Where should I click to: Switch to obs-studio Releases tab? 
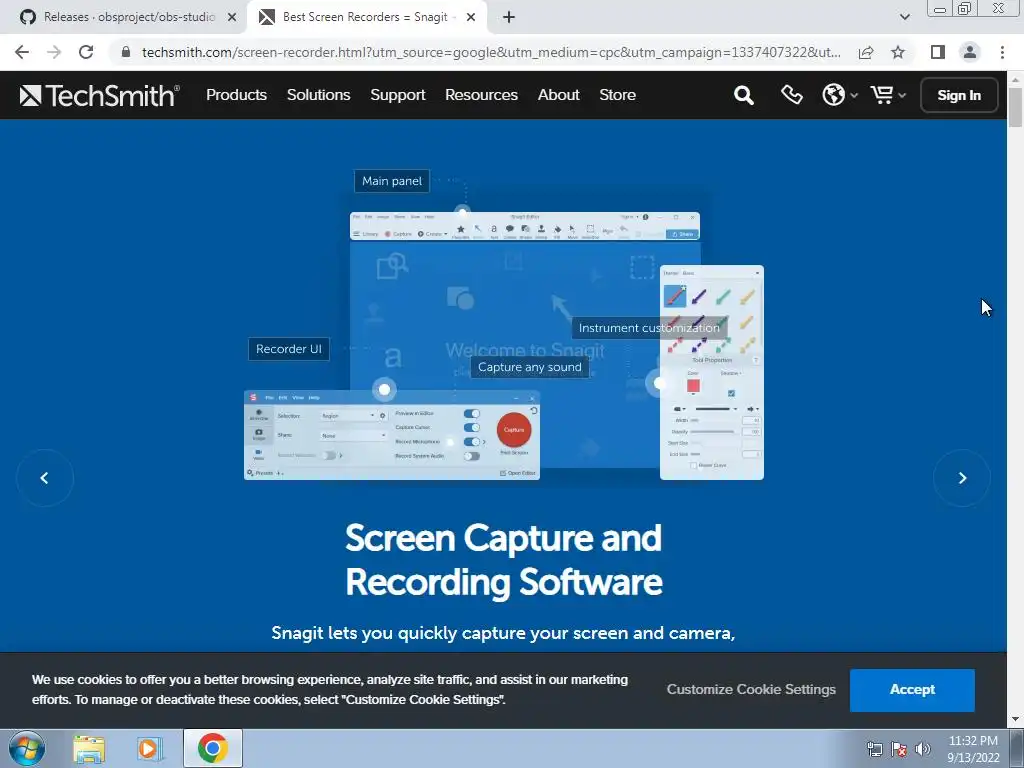[129, 17]
